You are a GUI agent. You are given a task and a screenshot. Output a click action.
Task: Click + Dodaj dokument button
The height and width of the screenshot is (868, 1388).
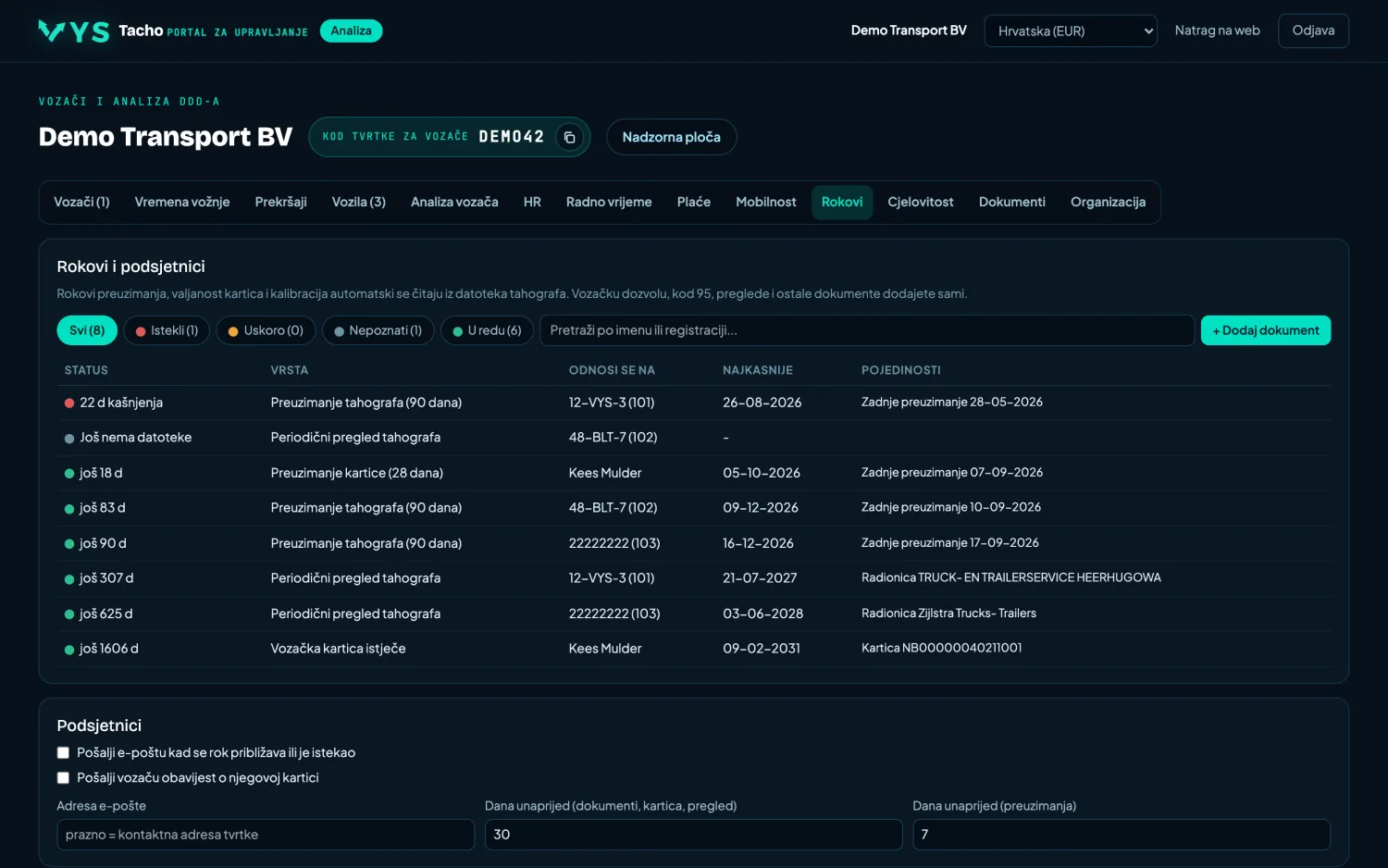tap(1266, 330)
